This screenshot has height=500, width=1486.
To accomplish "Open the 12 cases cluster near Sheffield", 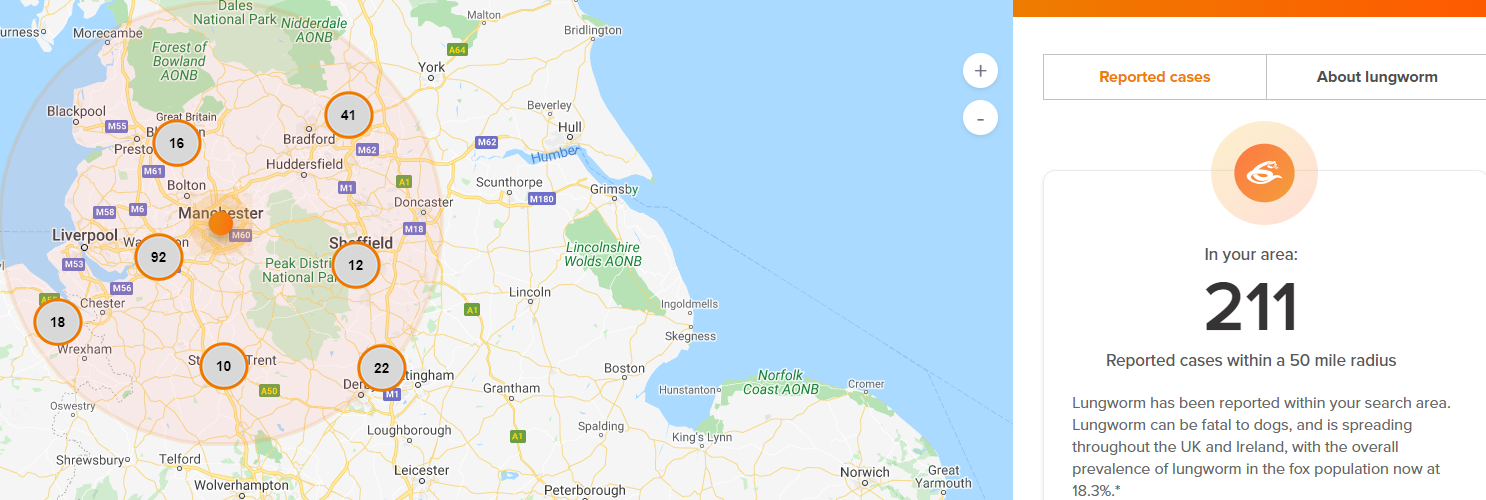I will click(356, 265).
